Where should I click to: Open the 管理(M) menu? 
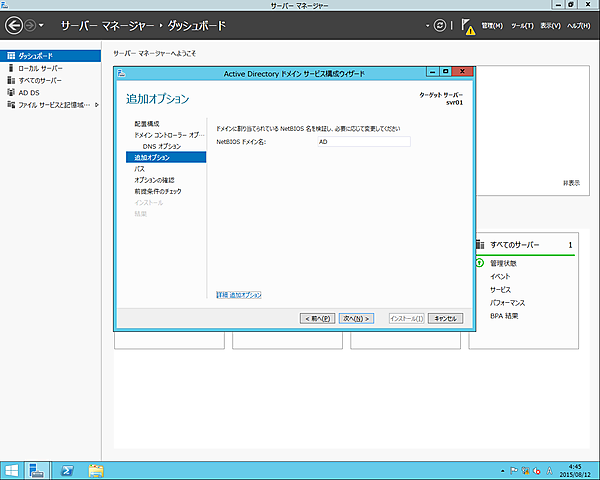[x=492, y=25]
